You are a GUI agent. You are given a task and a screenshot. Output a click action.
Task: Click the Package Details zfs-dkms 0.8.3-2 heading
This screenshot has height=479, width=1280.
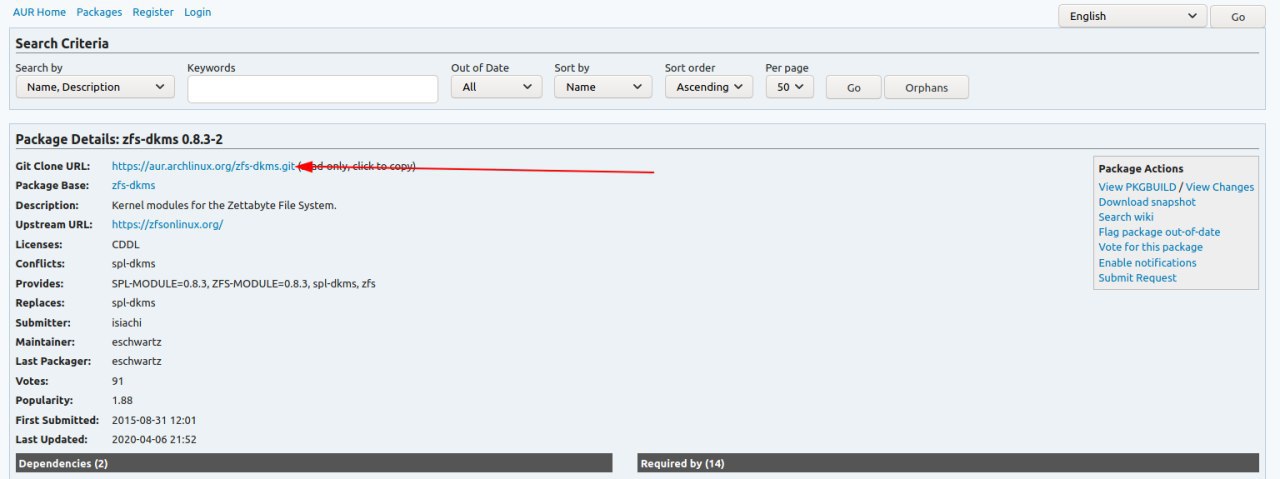tap(119, 139)
